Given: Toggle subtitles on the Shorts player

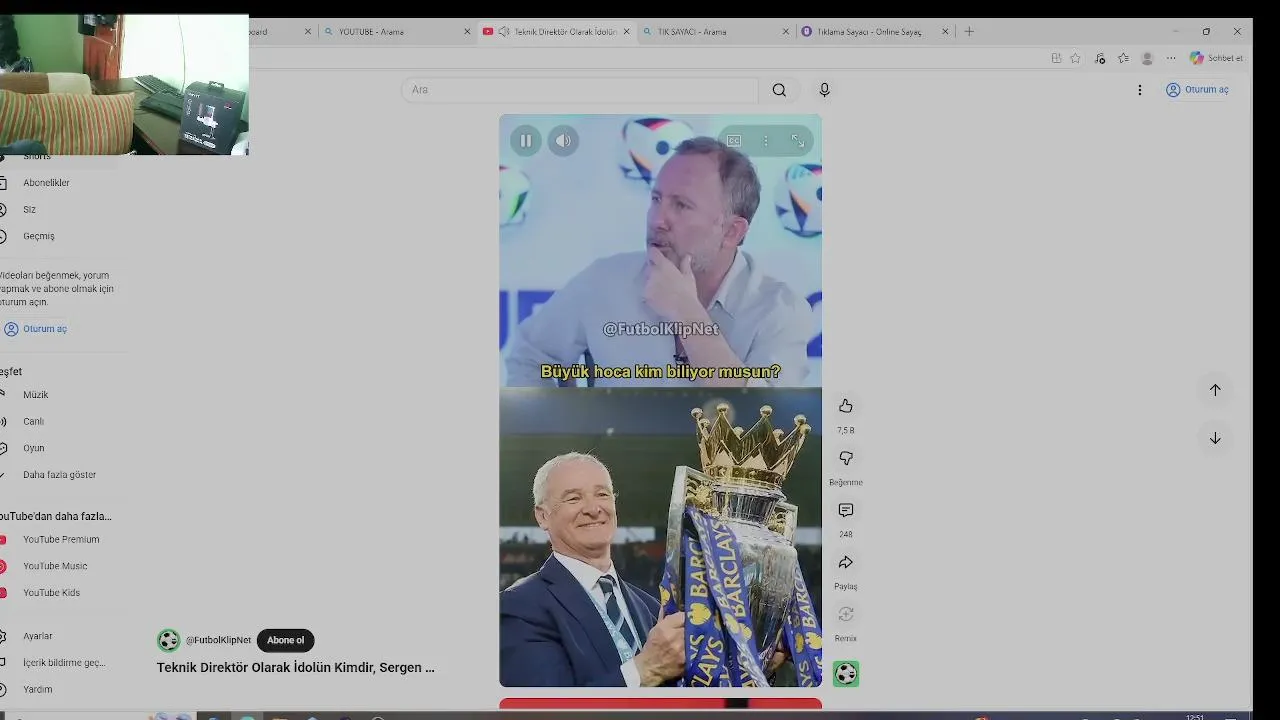Looking at the screenshot, I should coord(734,141).
